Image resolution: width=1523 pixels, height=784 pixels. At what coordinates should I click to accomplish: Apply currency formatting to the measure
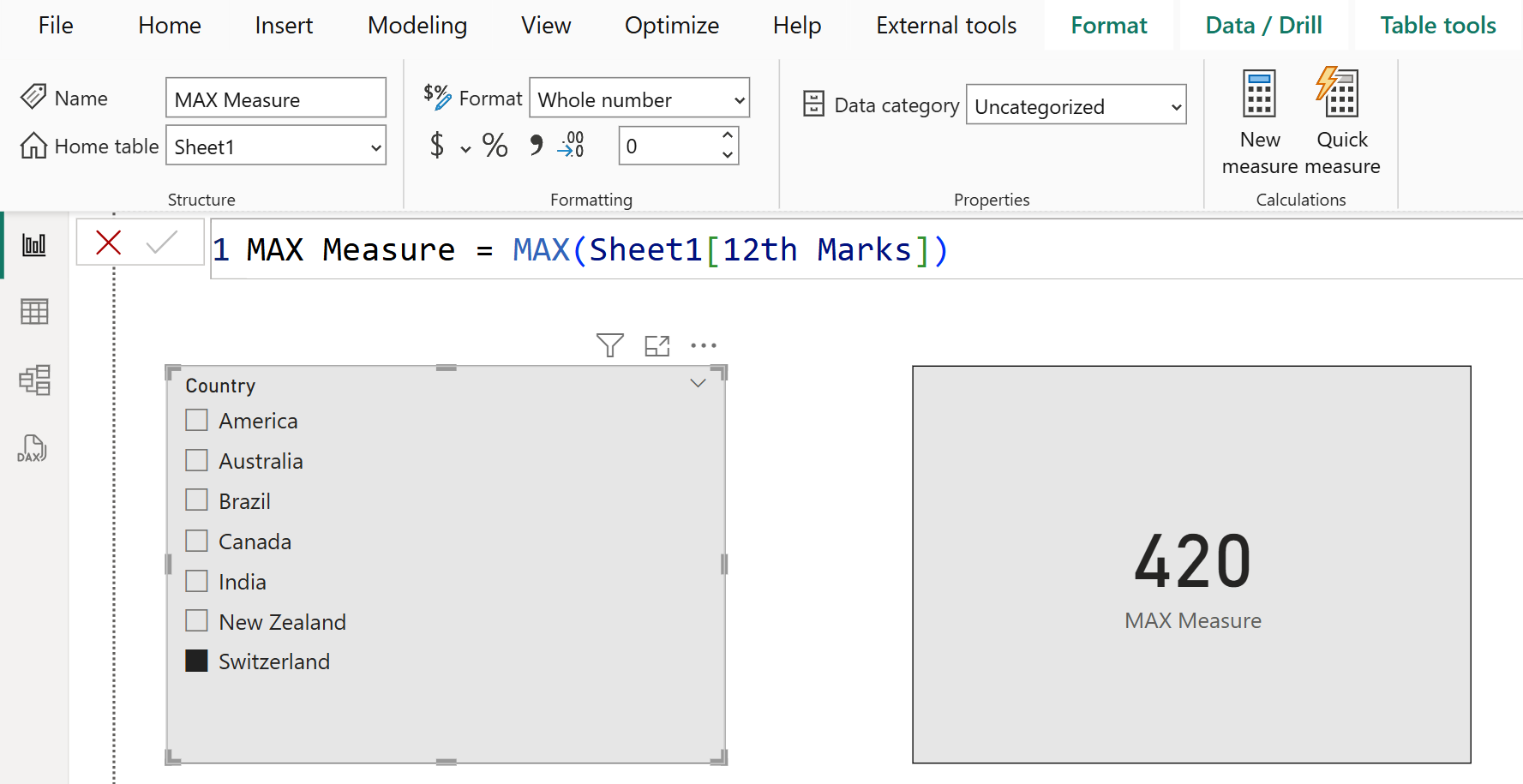coord(435,146)
